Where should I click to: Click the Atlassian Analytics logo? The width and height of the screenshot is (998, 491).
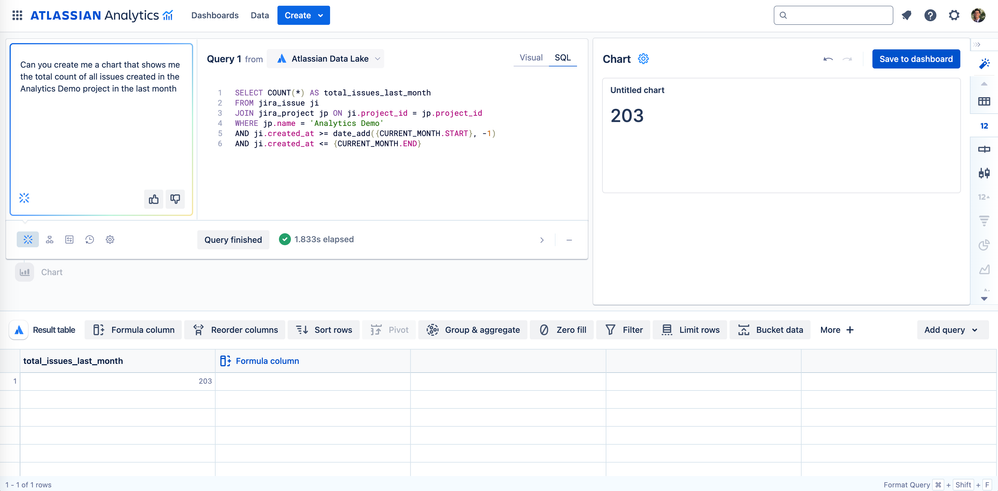[x=102, y=15]
